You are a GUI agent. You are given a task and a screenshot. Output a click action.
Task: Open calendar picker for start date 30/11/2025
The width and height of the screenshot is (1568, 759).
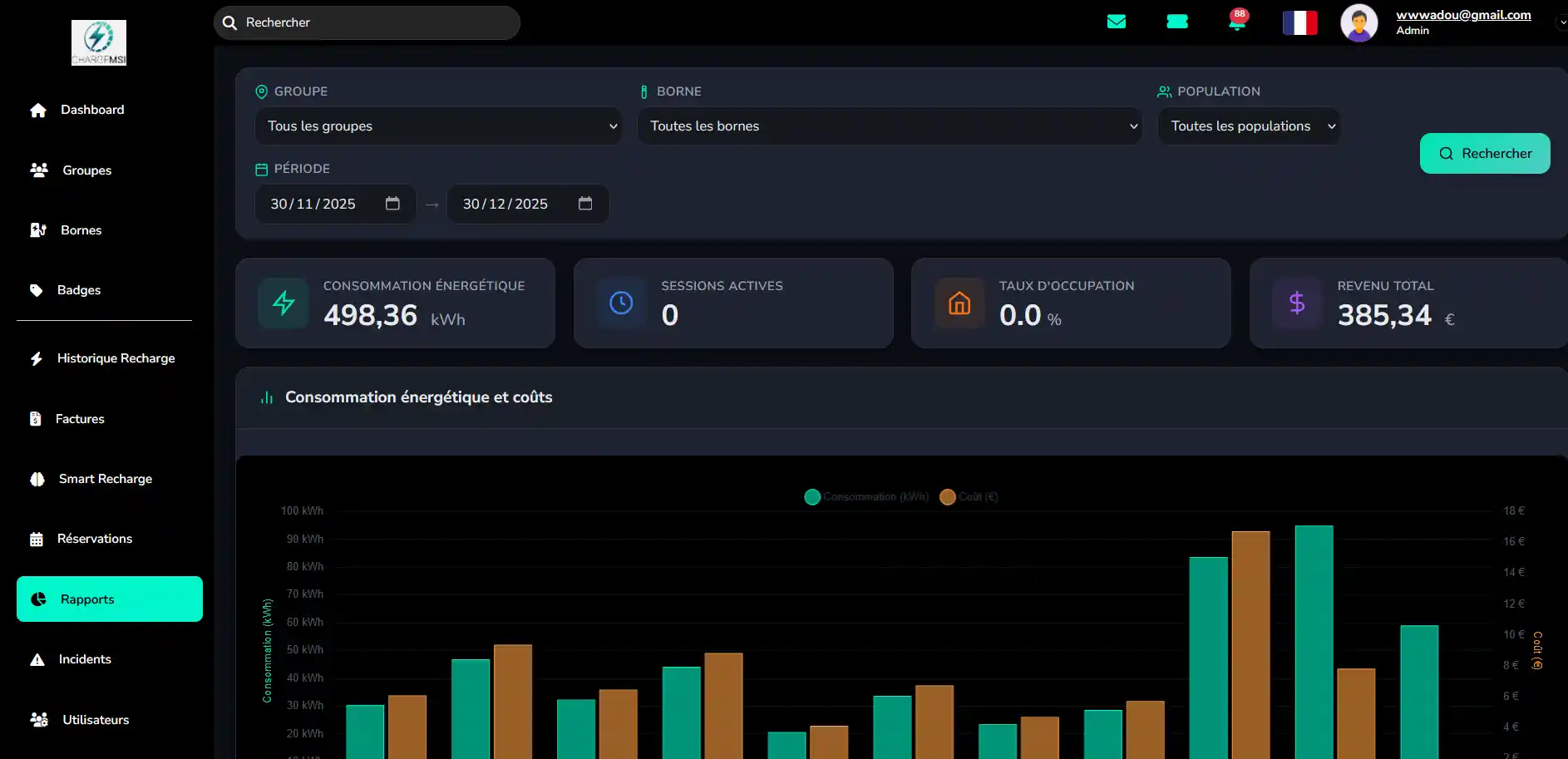point(392,204)
